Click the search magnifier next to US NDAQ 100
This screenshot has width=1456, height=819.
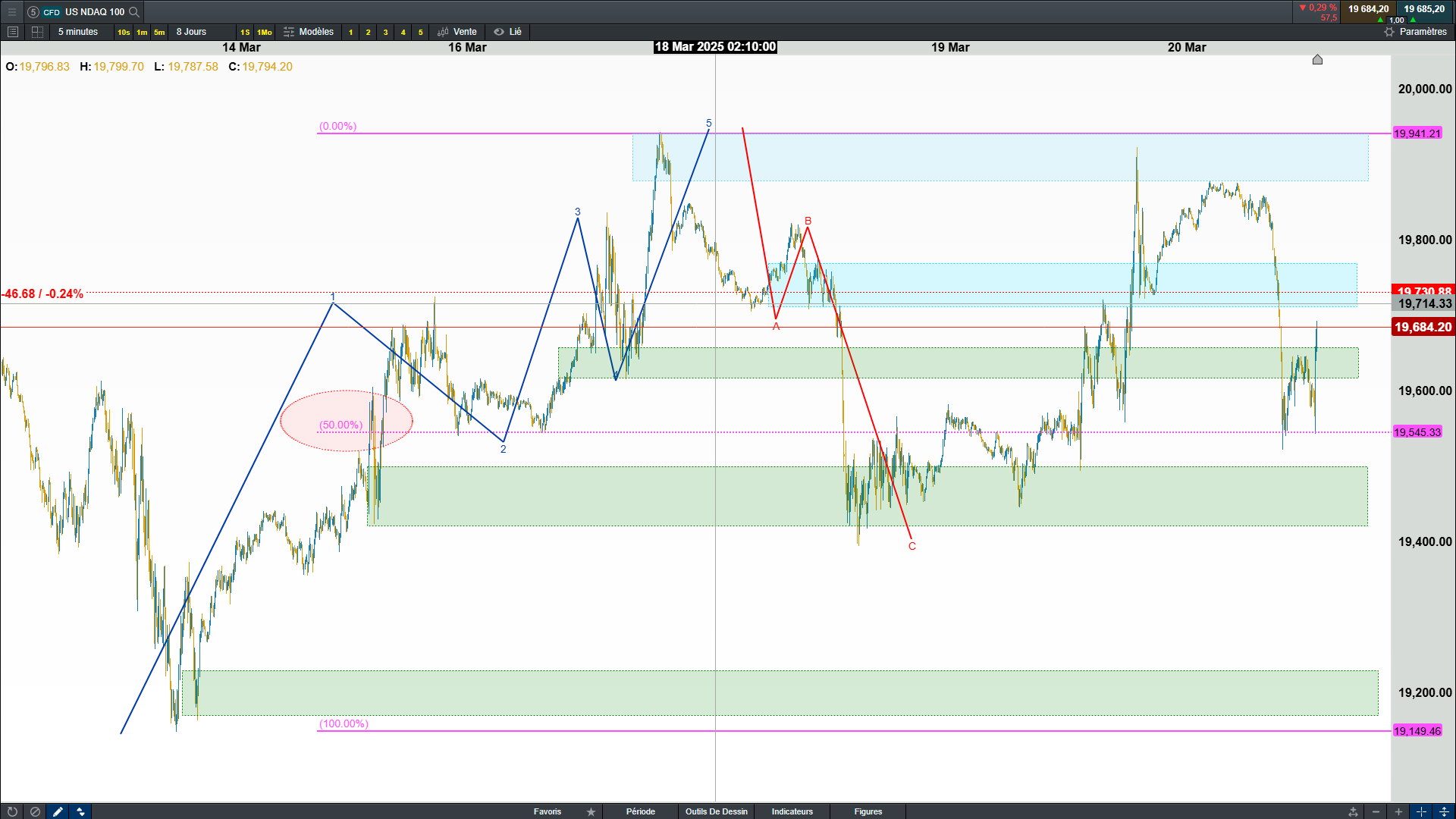[x=134, y=11]
